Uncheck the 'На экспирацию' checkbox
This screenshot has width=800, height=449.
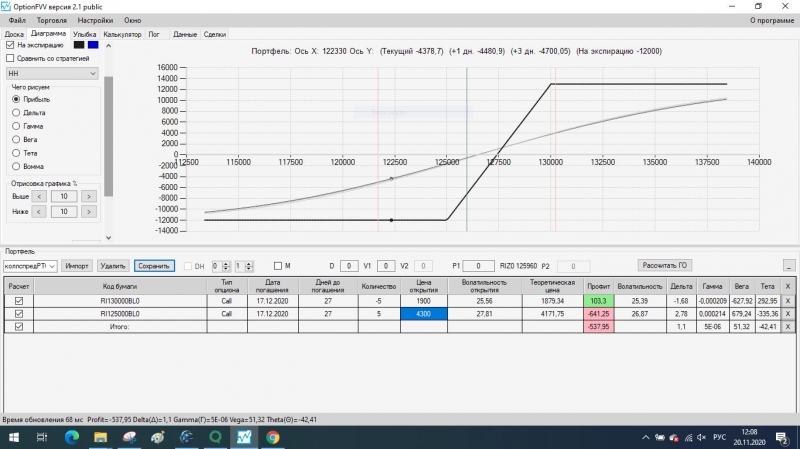[x=10, y=45]
